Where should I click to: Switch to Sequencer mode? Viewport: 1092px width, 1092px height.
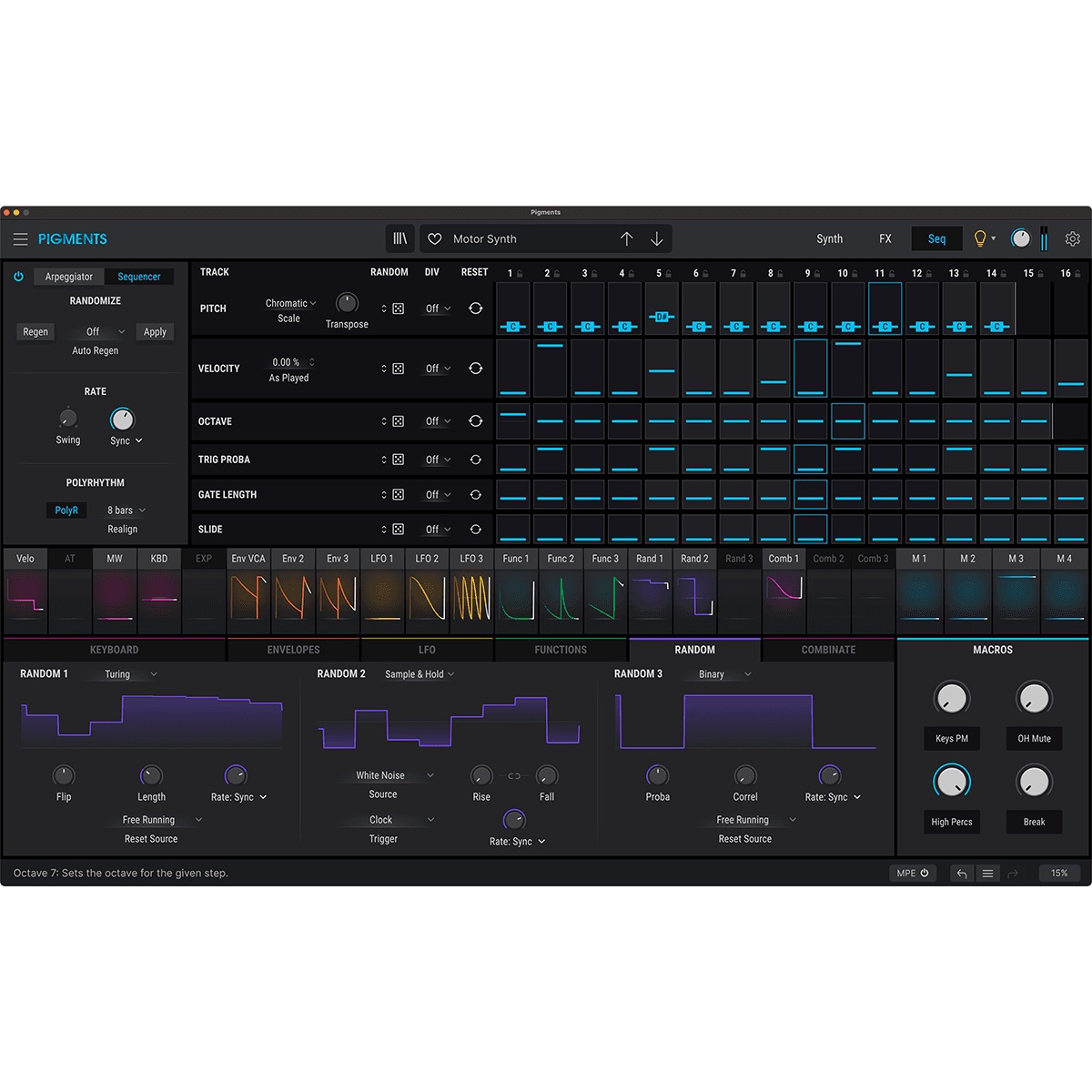[139, 277]
